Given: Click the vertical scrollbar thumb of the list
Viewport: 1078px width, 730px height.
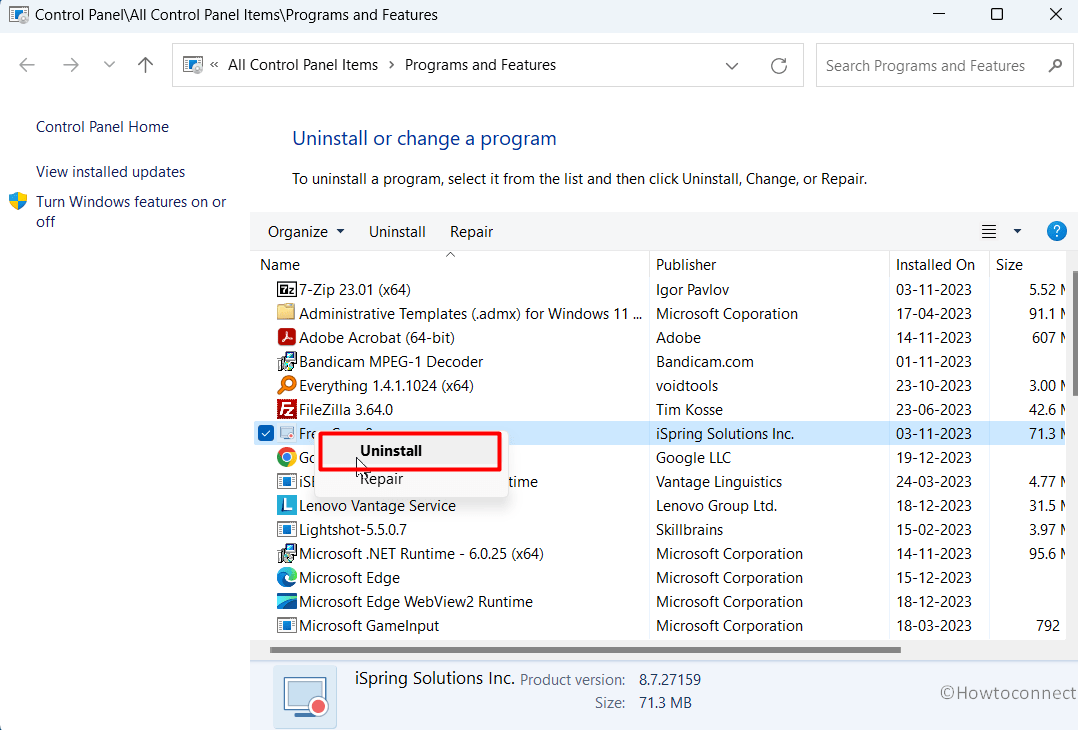Looking at the screenshot, I should (x=1073, y=333).
